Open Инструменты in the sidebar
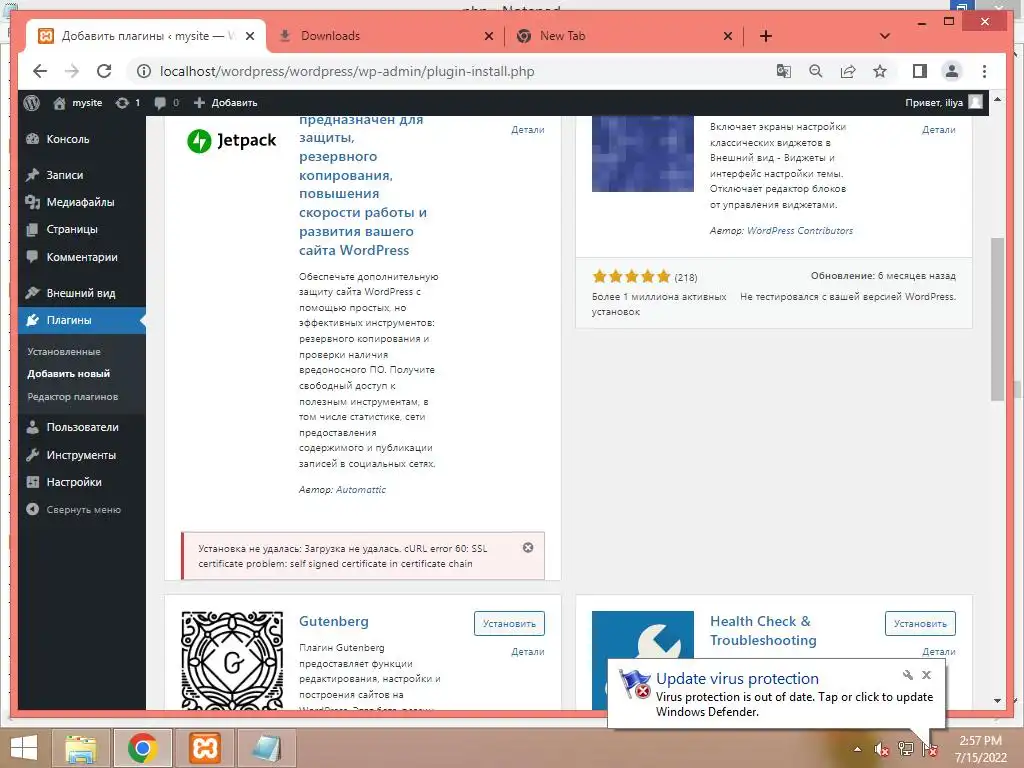The image size is (1024, 768). (82, 455)
